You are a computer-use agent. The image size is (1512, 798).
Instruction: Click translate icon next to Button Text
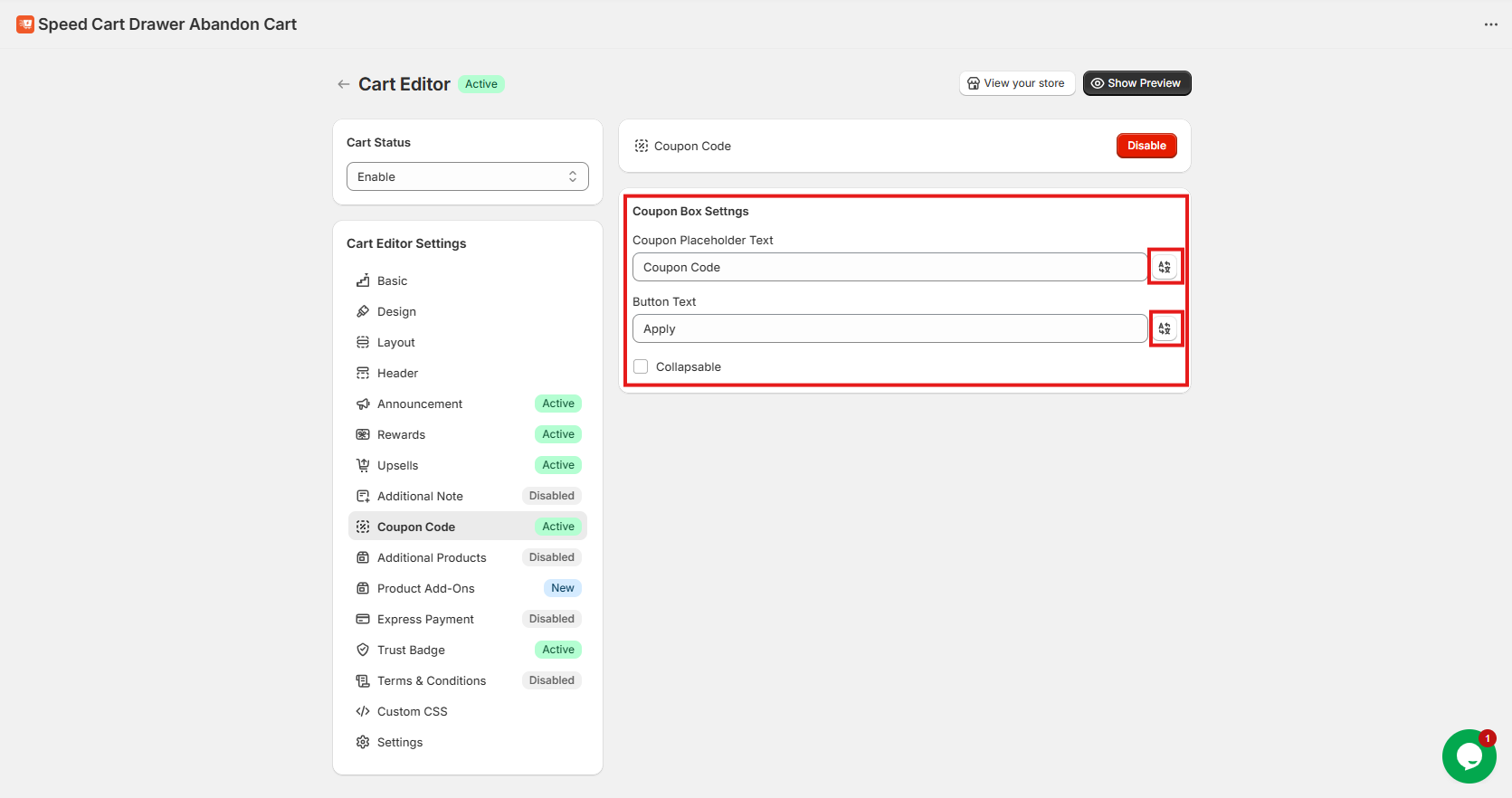[1165, 328]
